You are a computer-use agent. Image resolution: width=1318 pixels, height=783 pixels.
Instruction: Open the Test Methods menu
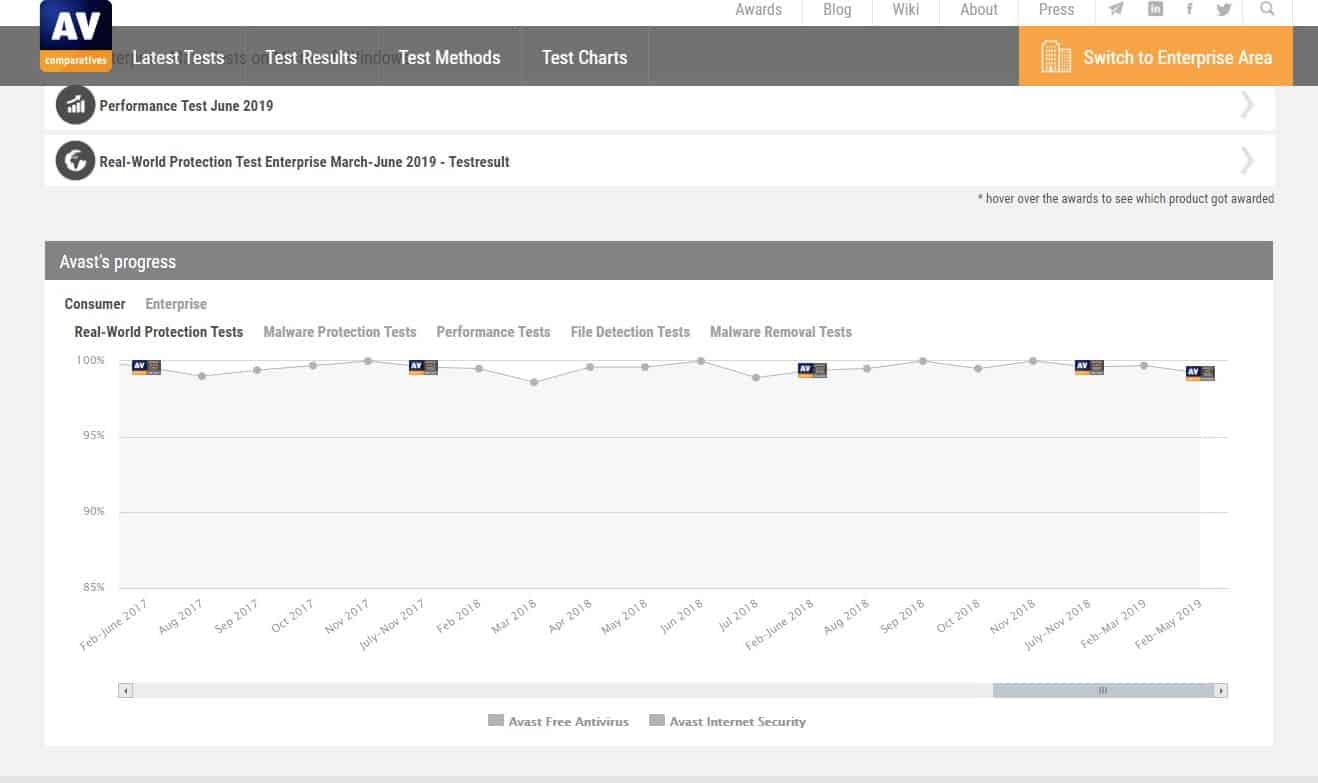coord(449,57)
